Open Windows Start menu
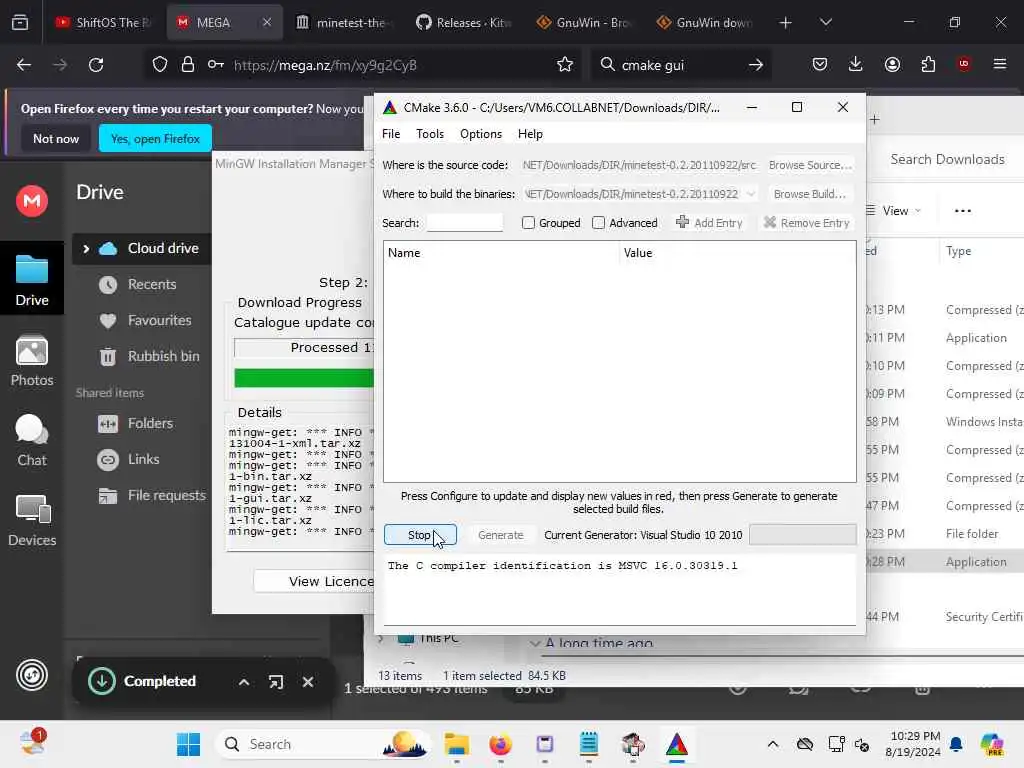 pos(189,744)
